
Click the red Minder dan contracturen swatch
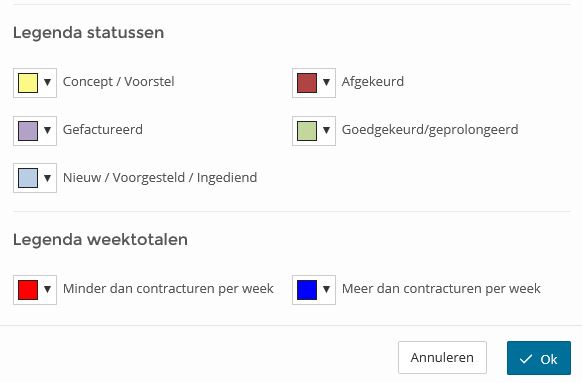(28, 290)
